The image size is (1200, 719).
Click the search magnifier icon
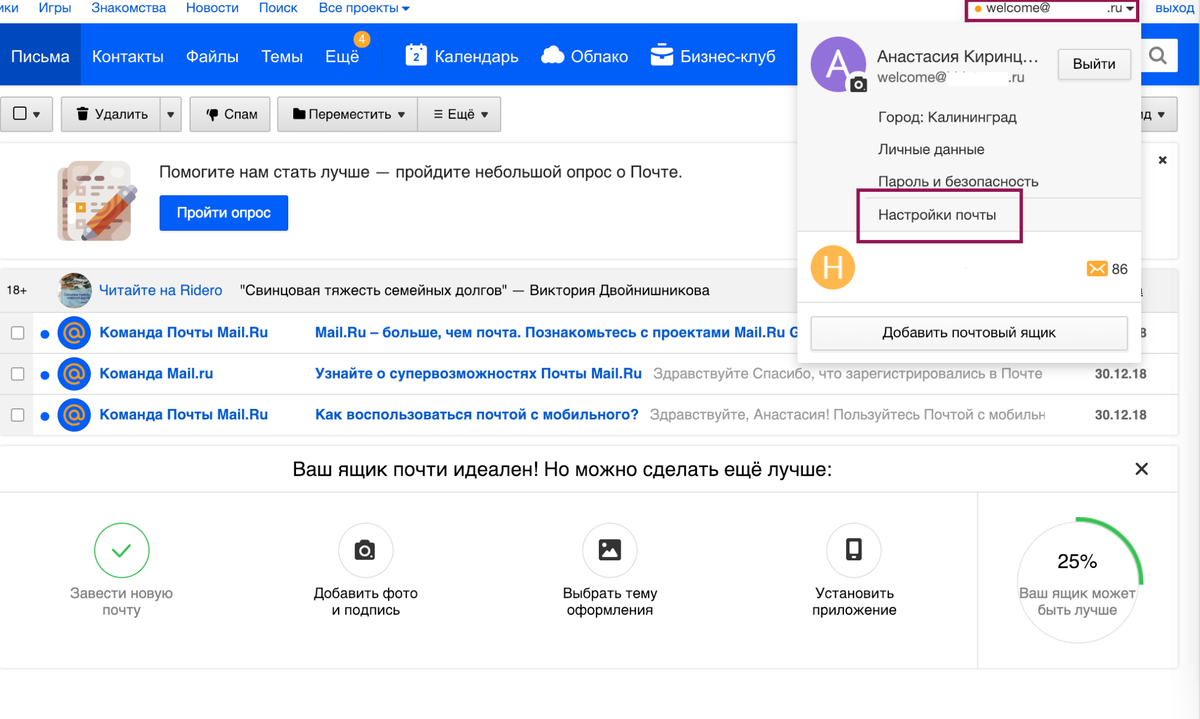(1158, 56)
